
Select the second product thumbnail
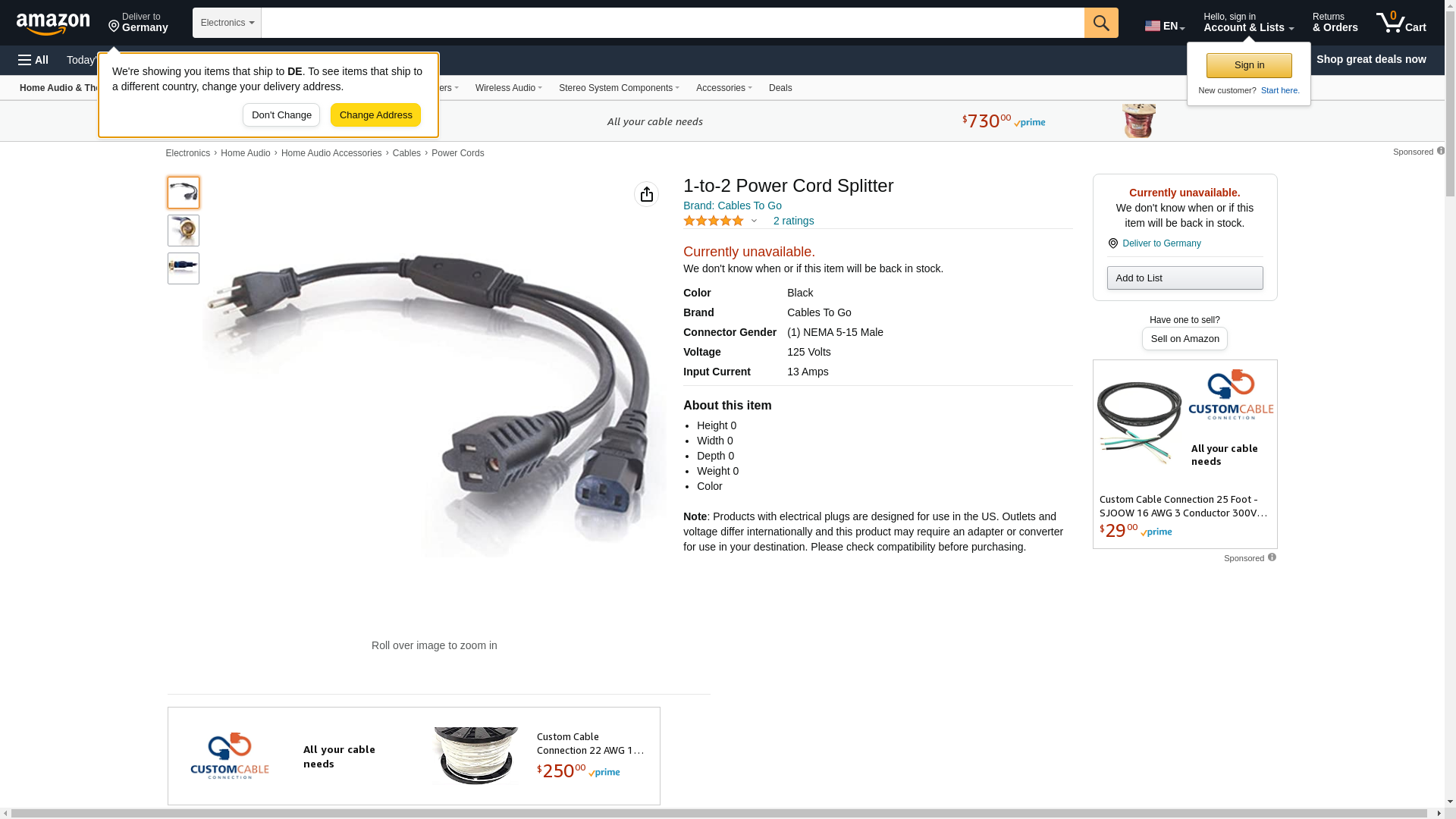click(184, 231)
